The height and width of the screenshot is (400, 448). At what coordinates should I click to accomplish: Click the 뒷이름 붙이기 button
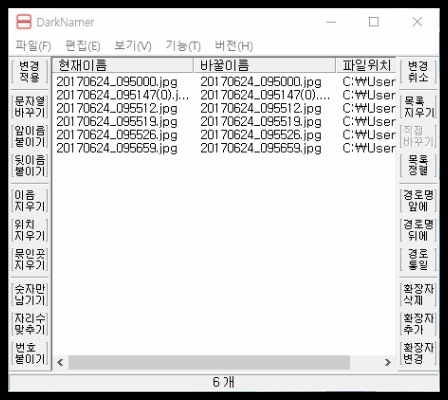tap(29, 165)
